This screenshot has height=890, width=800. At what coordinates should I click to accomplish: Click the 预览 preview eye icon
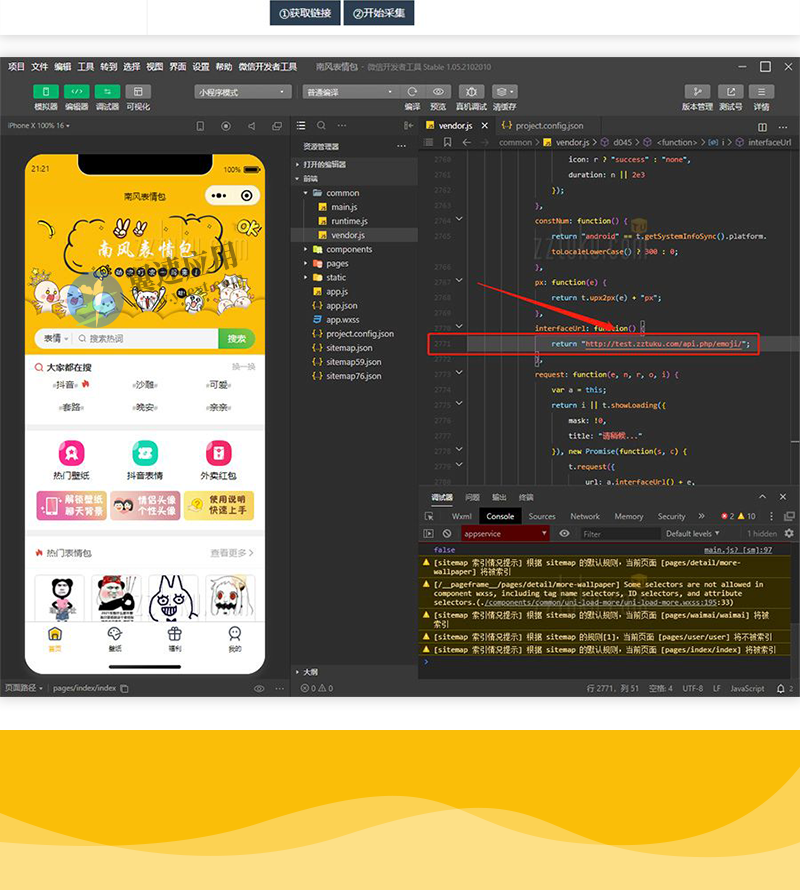click(x=438, y=92)
